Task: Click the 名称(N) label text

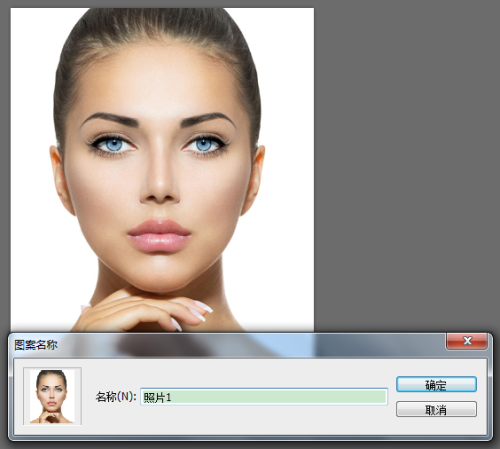Action: [116, 397]
